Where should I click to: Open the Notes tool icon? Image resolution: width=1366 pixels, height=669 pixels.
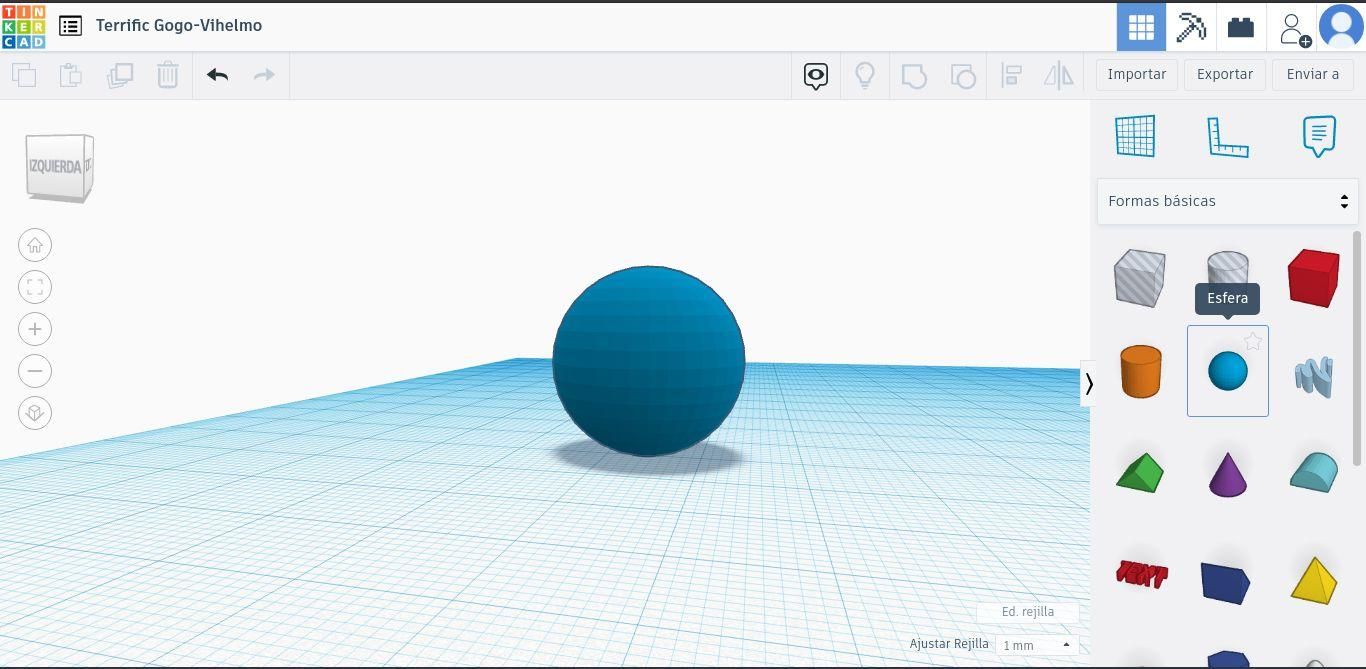coord(1319,136)
